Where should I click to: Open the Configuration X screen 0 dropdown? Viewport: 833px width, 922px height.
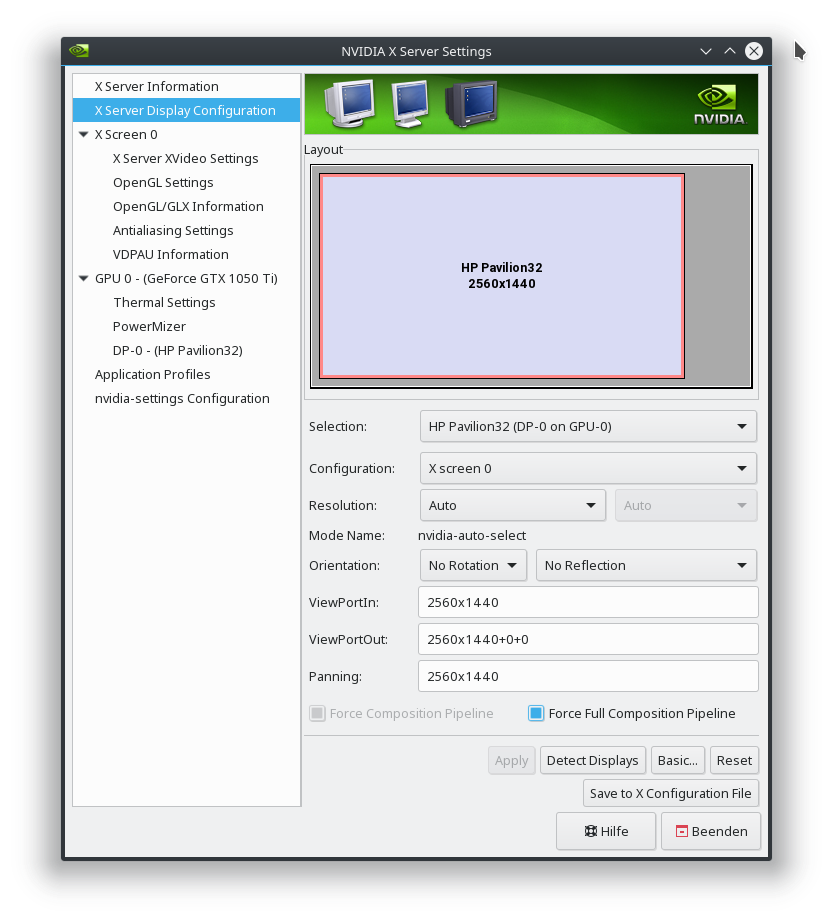click(x=588, y=469)
